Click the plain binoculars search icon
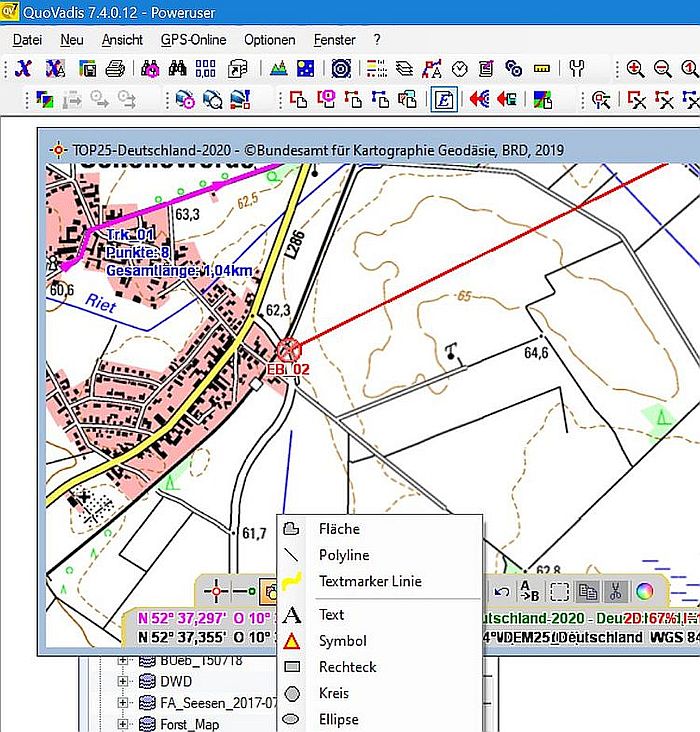Viewport: 700px width, 732px height. click(x=177, y=69)
